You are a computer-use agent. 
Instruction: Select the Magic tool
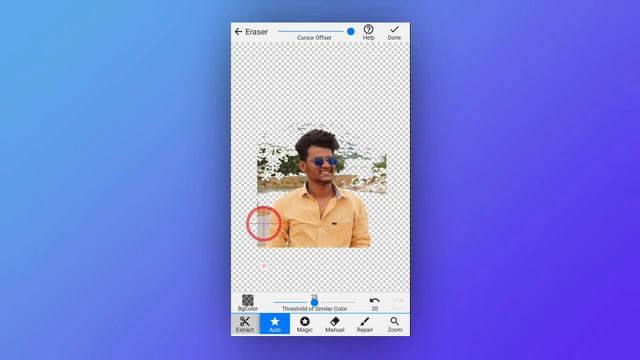tap(304, 324)
